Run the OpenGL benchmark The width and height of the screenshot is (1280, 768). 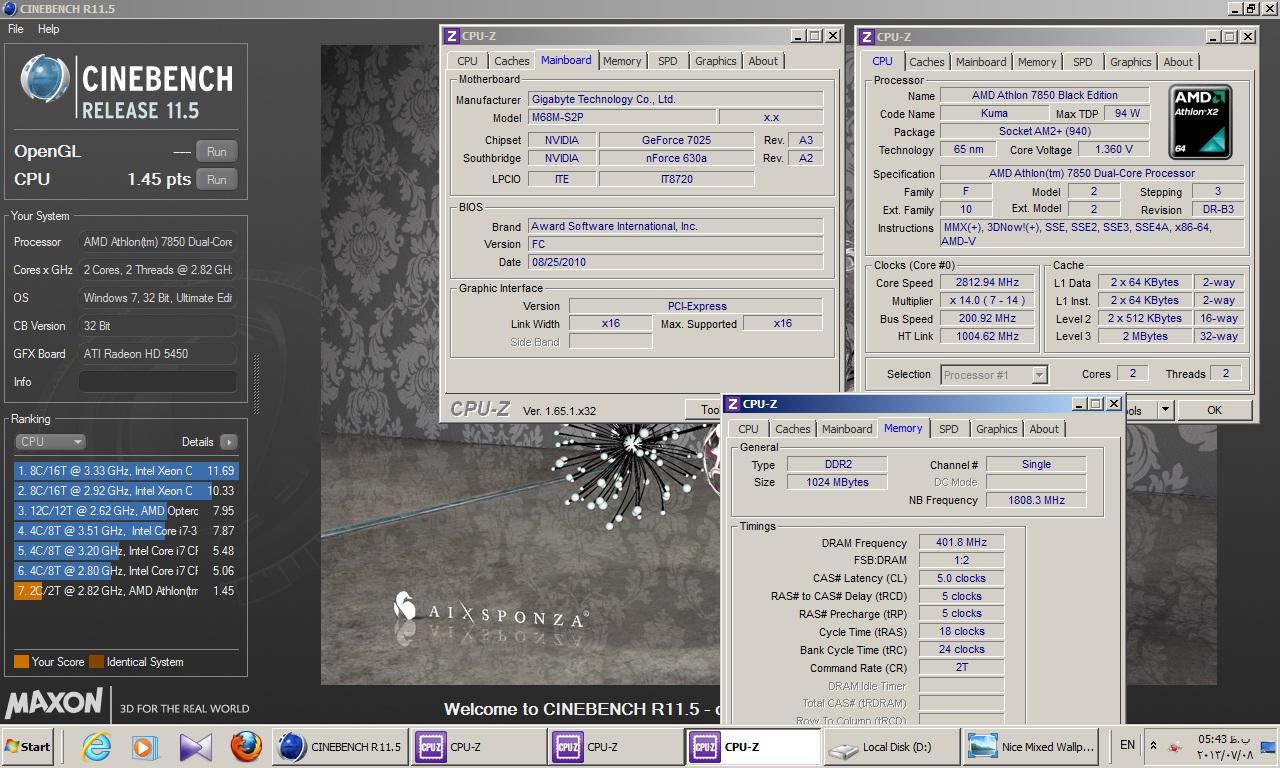pos(217,152)
